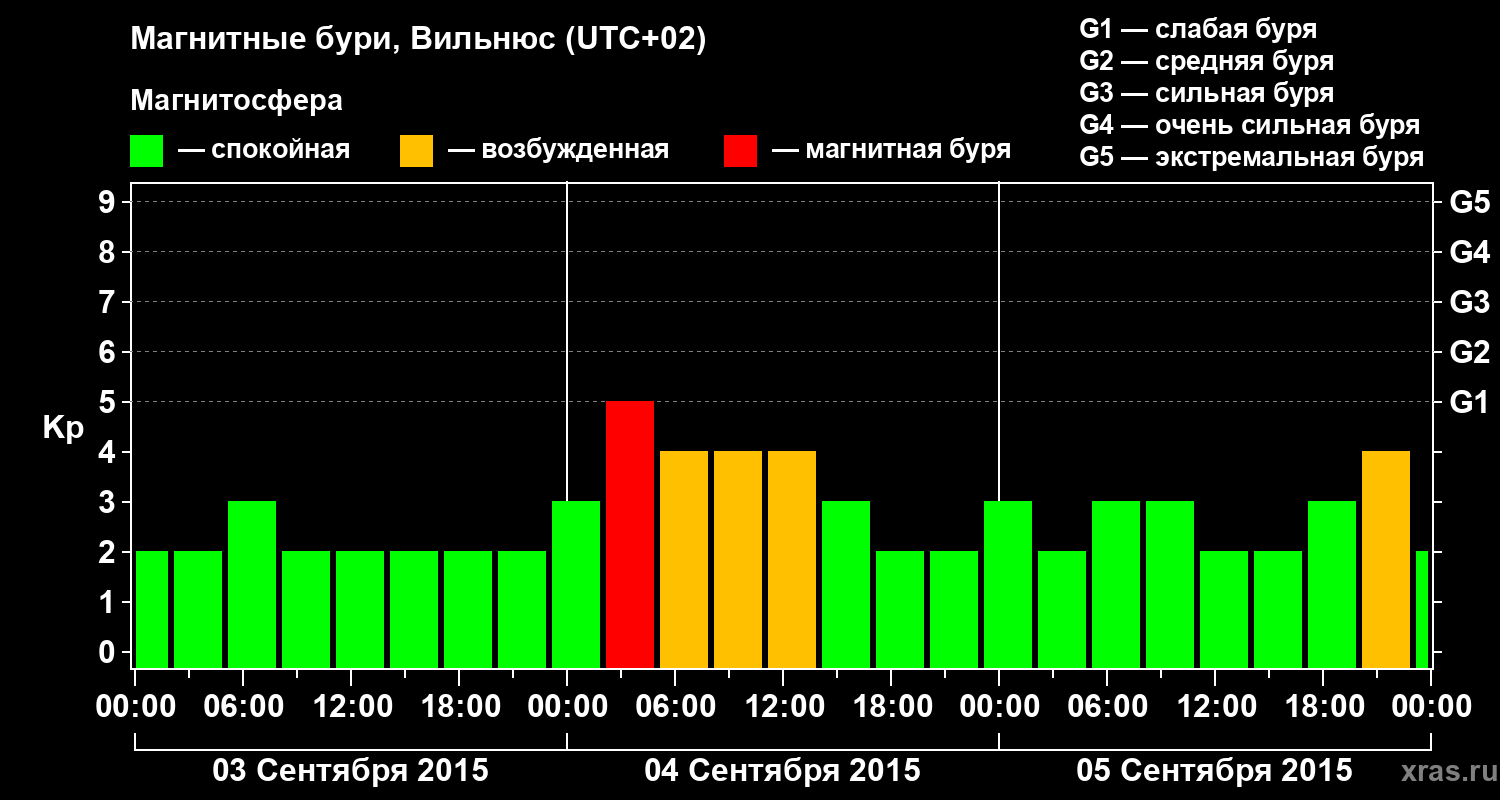Click the '06:00' time label under 03 Сентября
This screenshot has height=800, width=1500.
[x=242, y=707]
